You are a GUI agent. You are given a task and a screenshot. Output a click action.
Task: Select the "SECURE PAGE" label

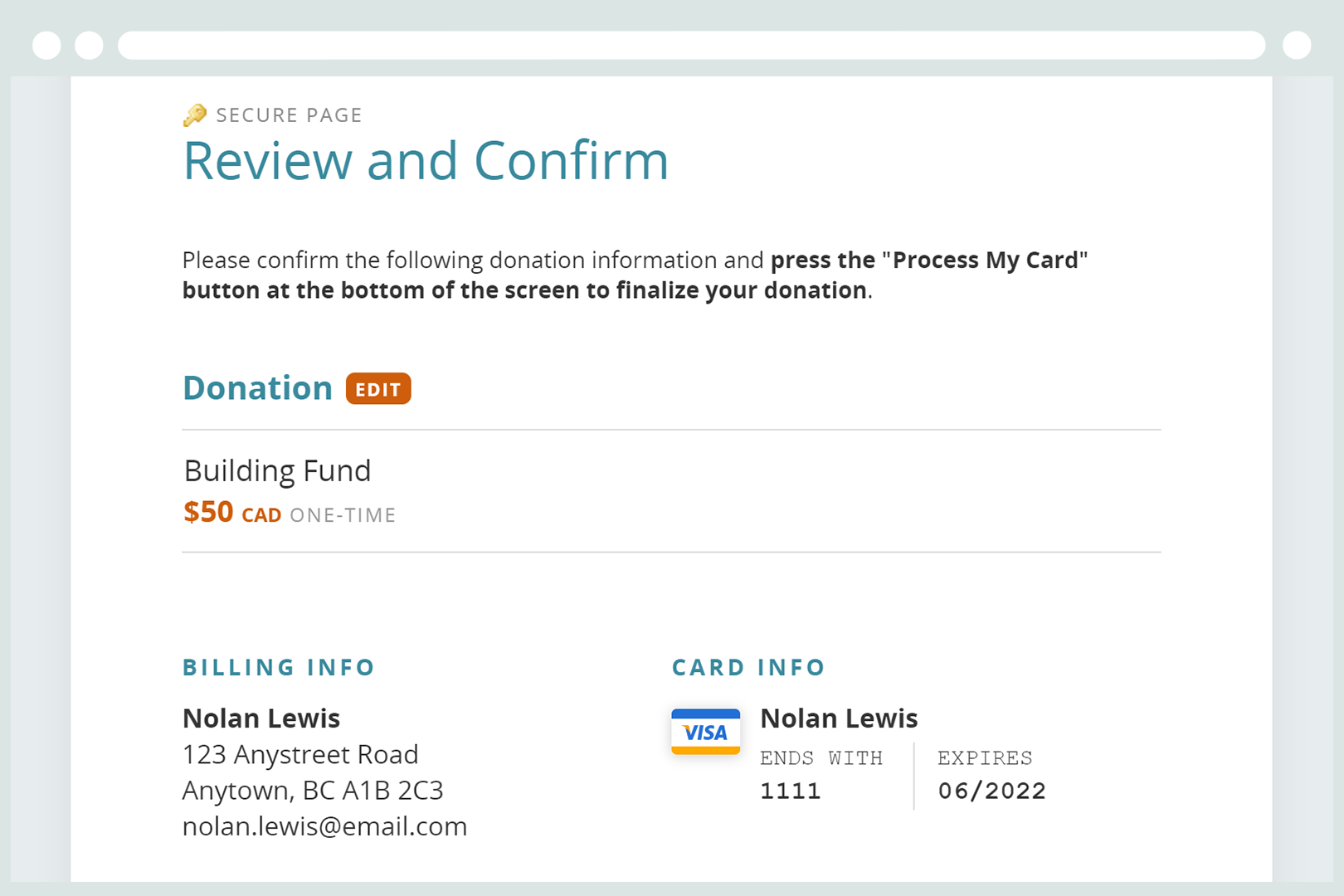[289, 115]
